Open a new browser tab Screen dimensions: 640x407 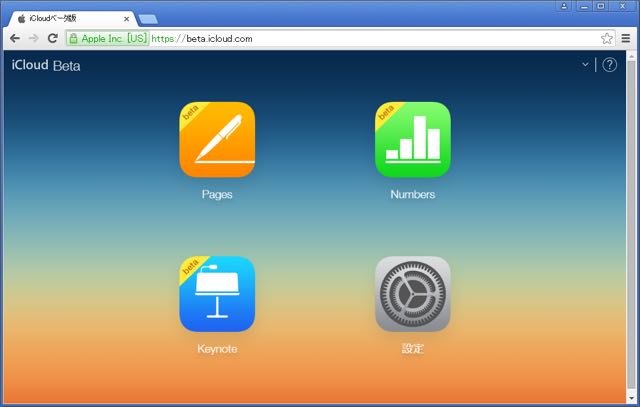[148, 19]
